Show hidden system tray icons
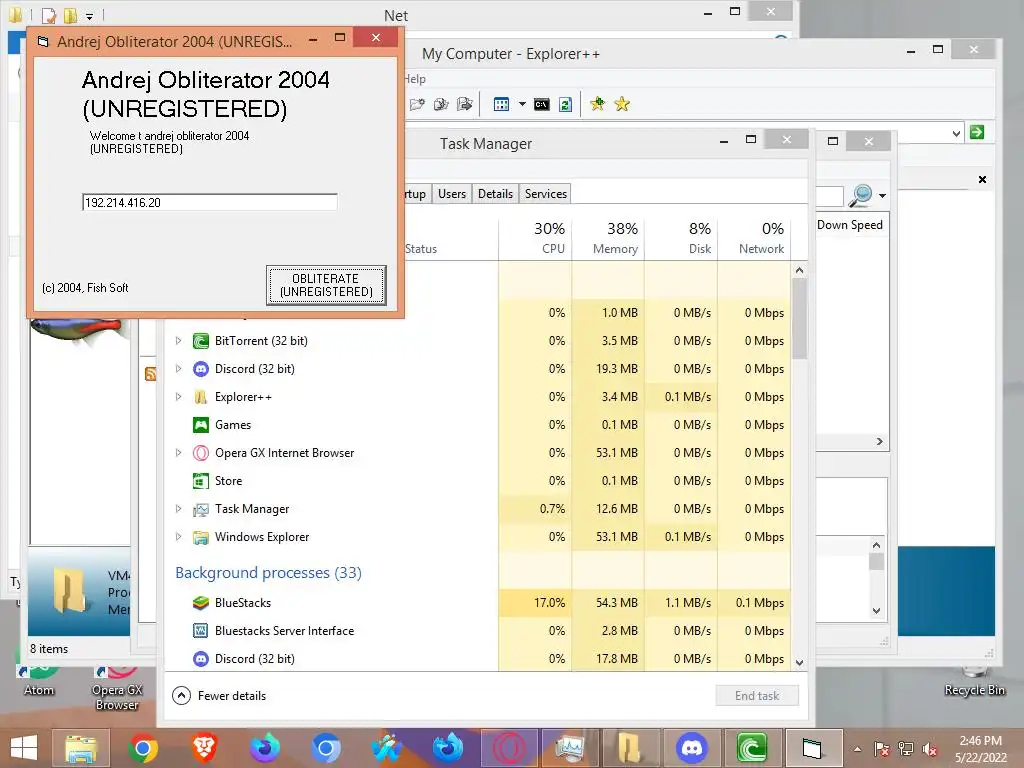 [857, 750]
